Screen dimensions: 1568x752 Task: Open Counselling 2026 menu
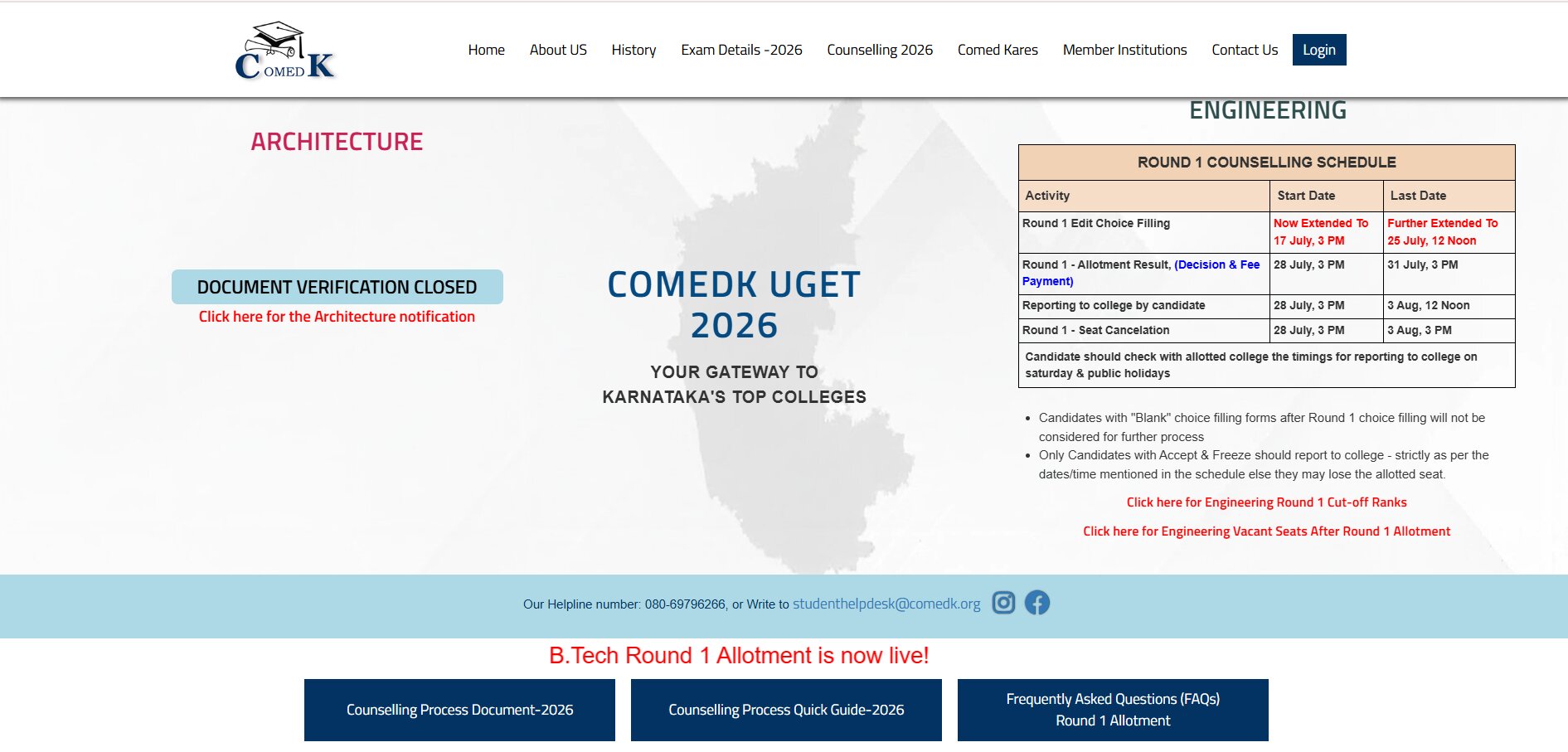tap(880, 50)
